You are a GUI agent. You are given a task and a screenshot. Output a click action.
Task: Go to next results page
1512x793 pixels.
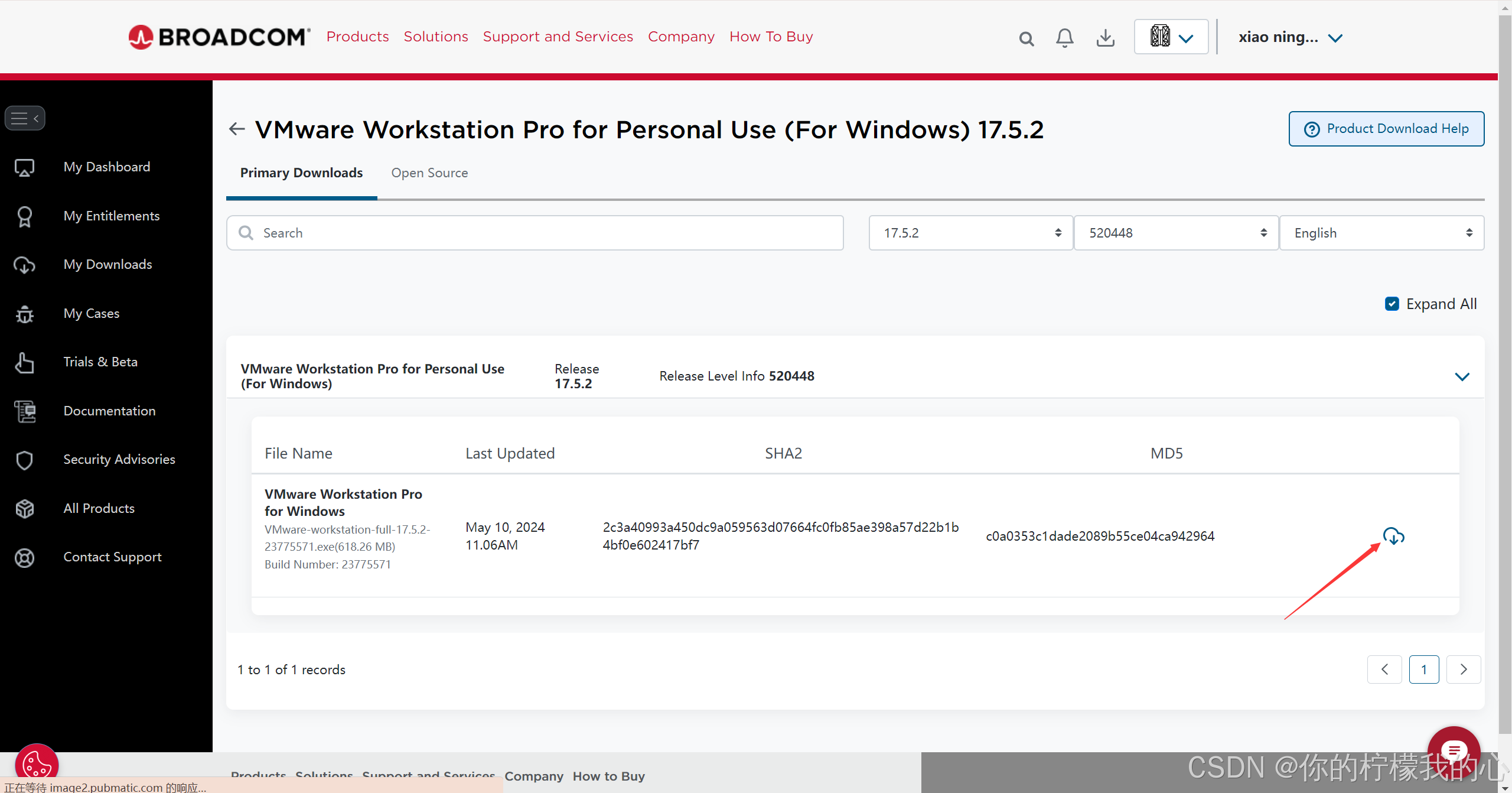click(x=1464, y=669)
